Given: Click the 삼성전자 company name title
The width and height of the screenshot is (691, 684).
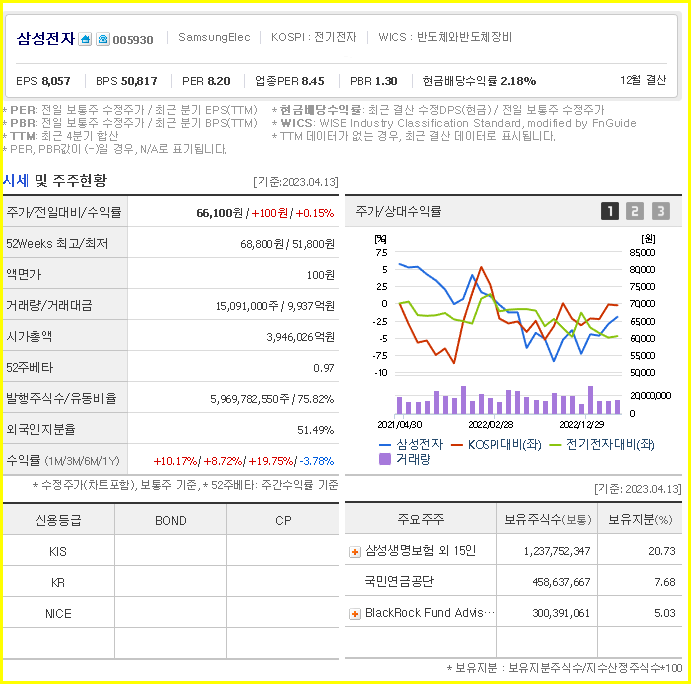Looking at the screenshot, I should [46, 39].
